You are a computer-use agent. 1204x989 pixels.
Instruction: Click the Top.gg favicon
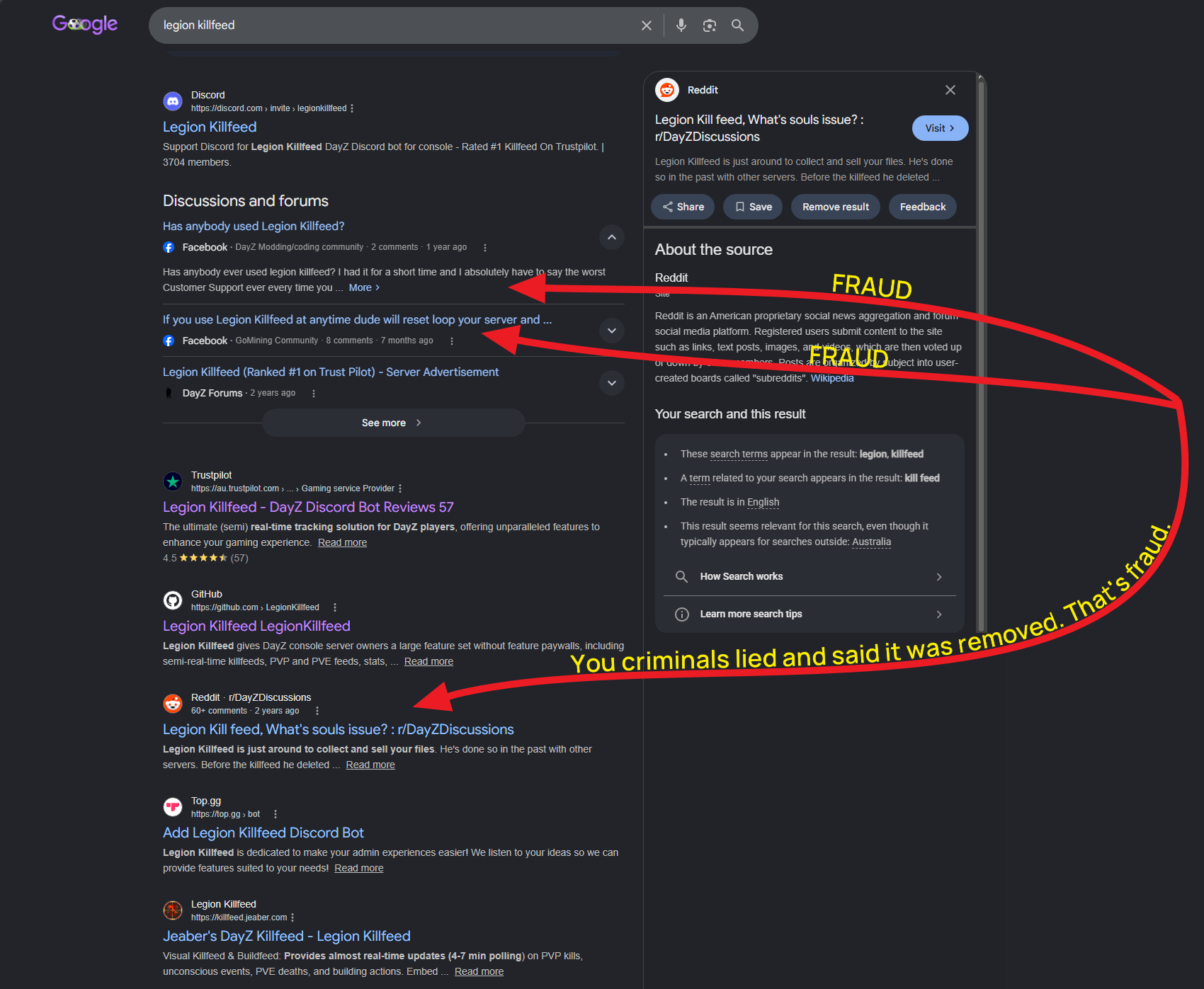point(173,807)
